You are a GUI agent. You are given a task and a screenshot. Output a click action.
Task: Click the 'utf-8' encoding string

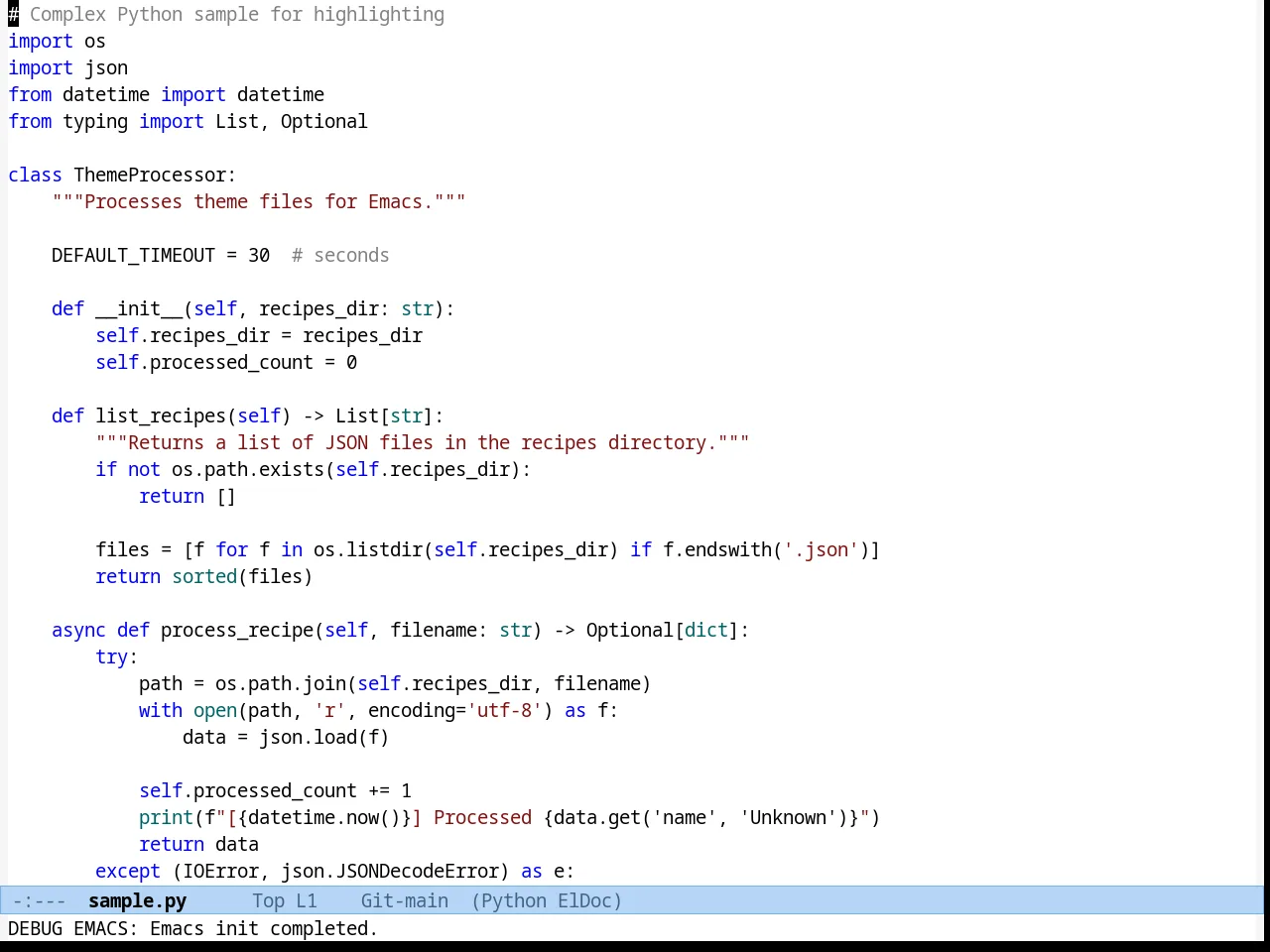[x=504, y=710]
